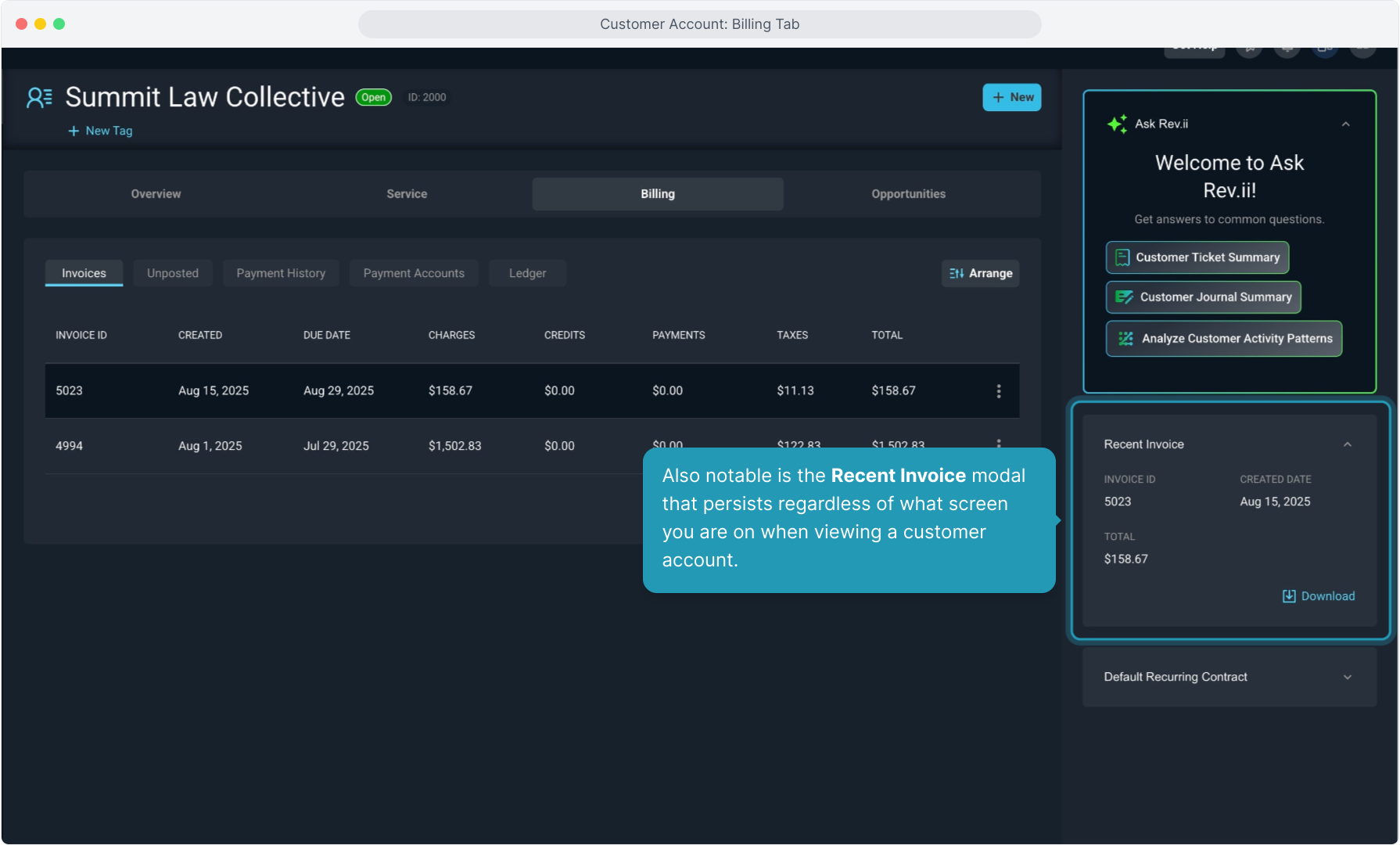Click the Download icon in Recent Invoice
Screen dimensions: 1400x845
click(1289, 596)
